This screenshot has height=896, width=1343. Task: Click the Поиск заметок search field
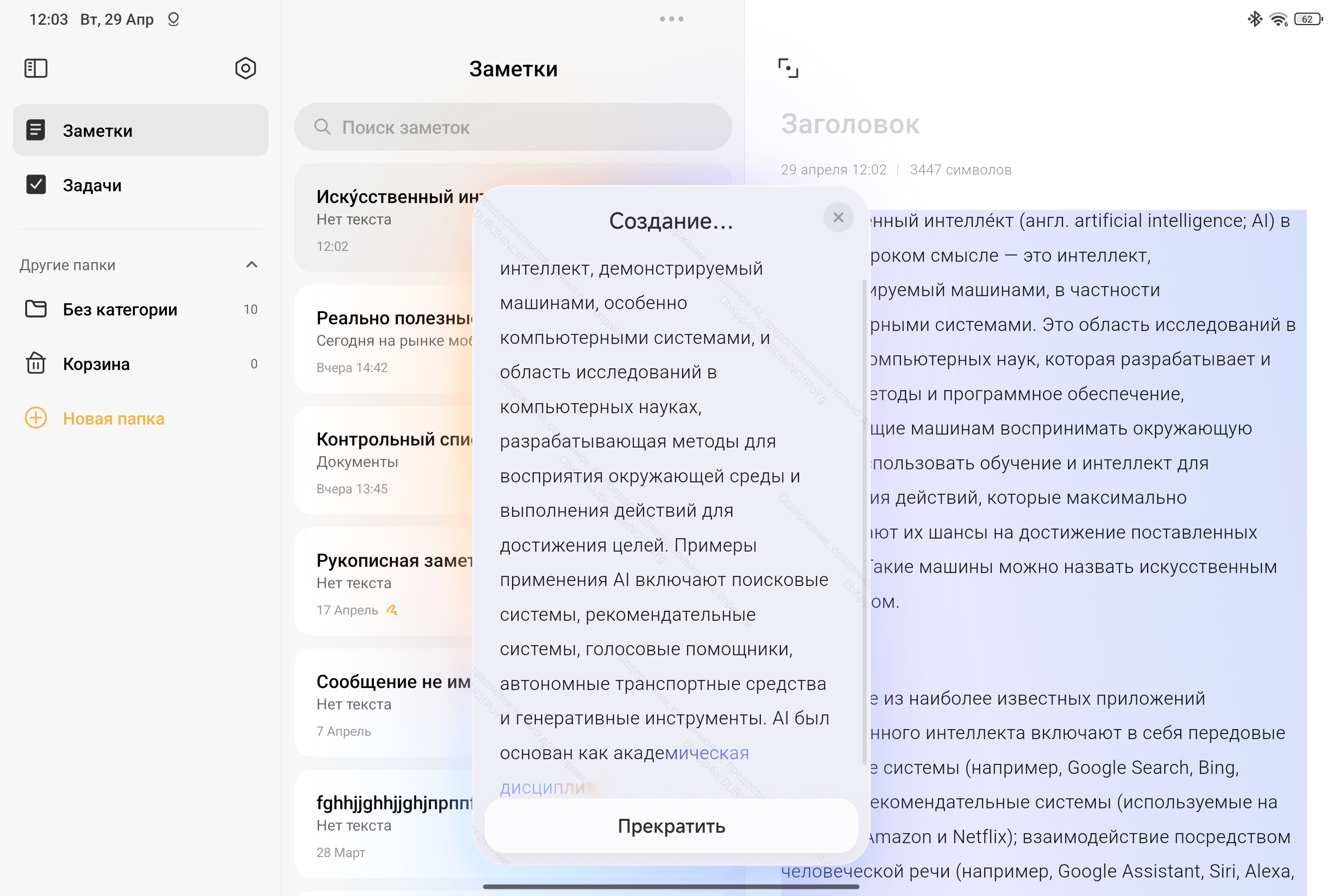[513, 127]
